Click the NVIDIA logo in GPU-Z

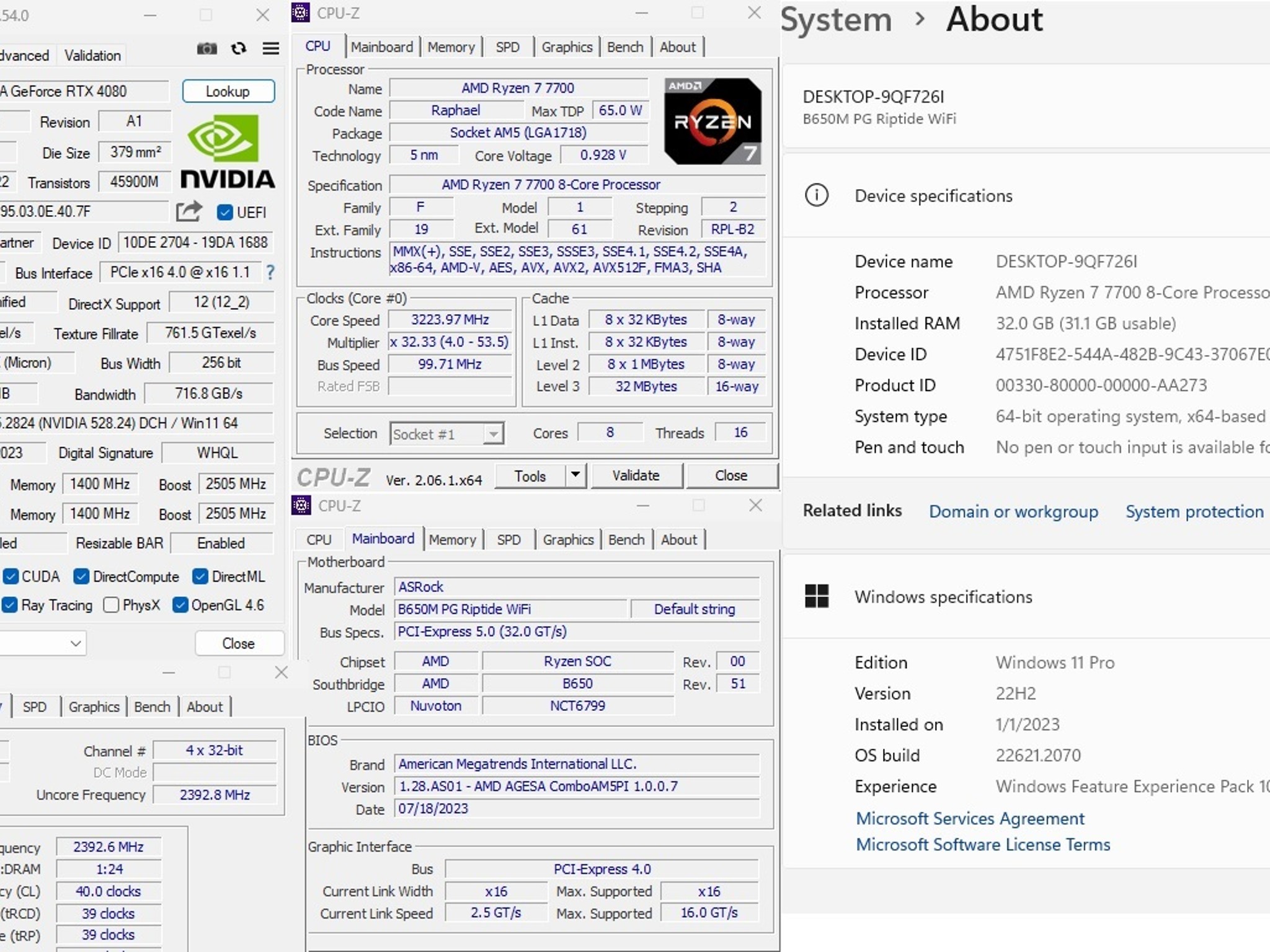[x=228, y=152]
